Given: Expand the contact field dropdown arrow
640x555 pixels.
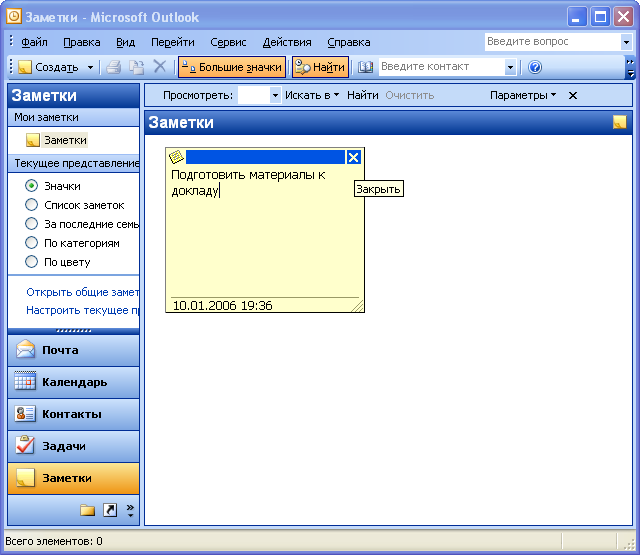Looking at the screenshot, I should 510,67.
